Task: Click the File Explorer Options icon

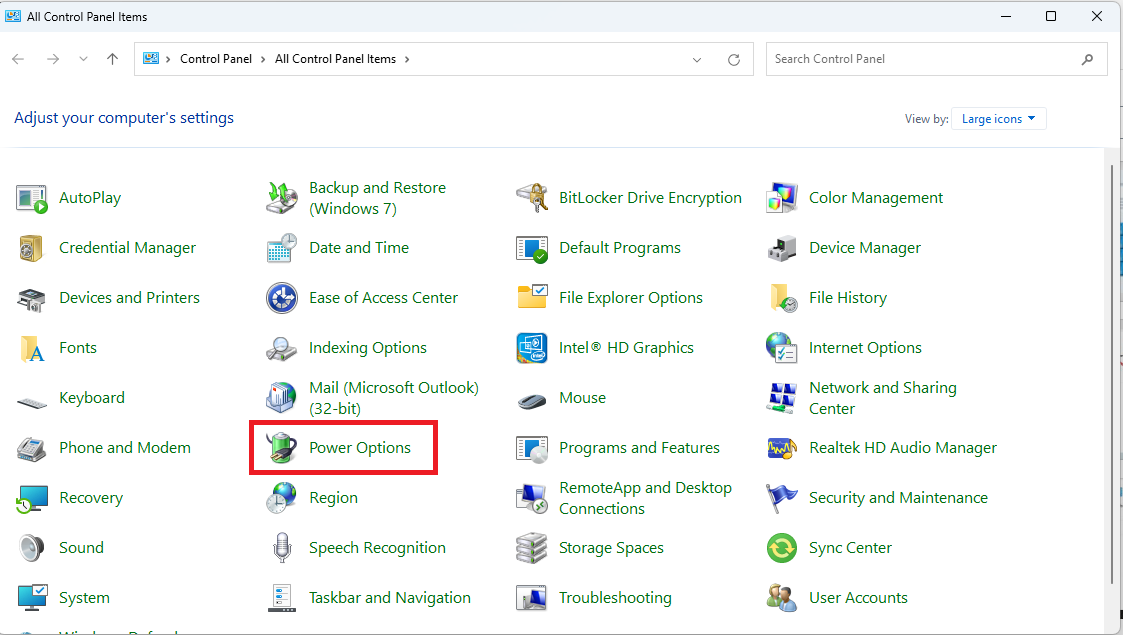Action: coord(531,297)
